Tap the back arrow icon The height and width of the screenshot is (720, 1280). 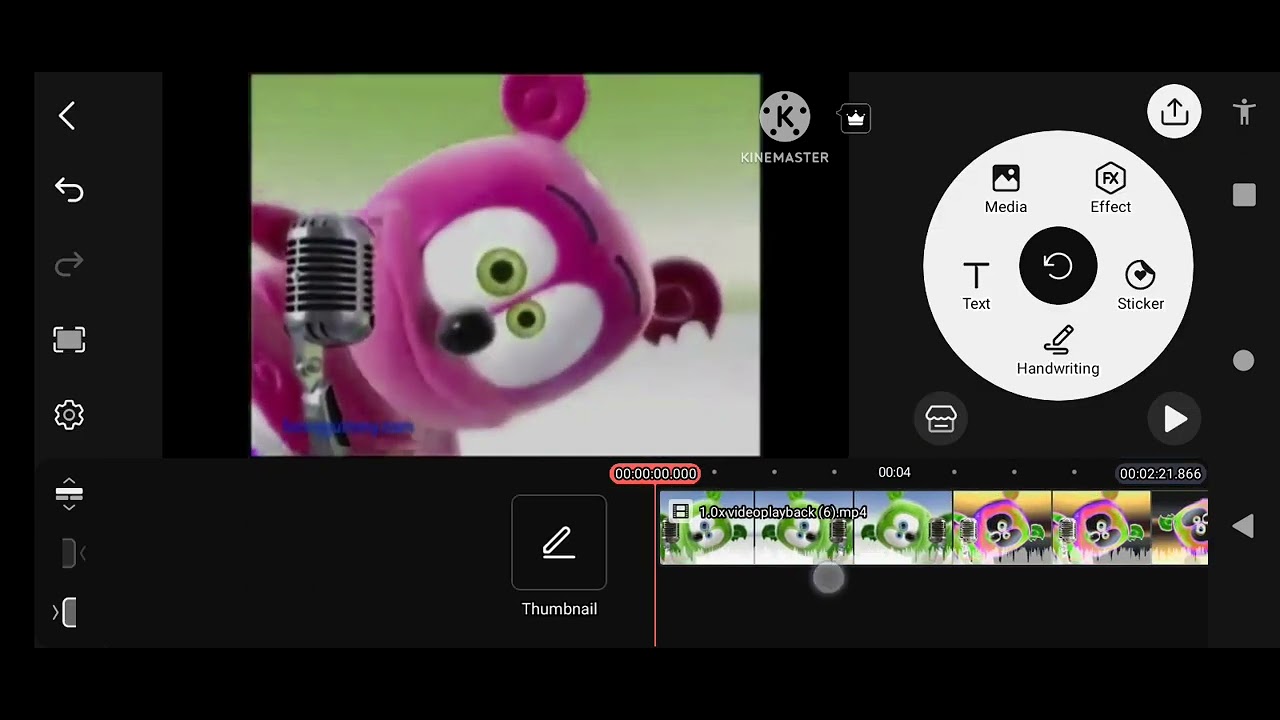coord(67,116)
